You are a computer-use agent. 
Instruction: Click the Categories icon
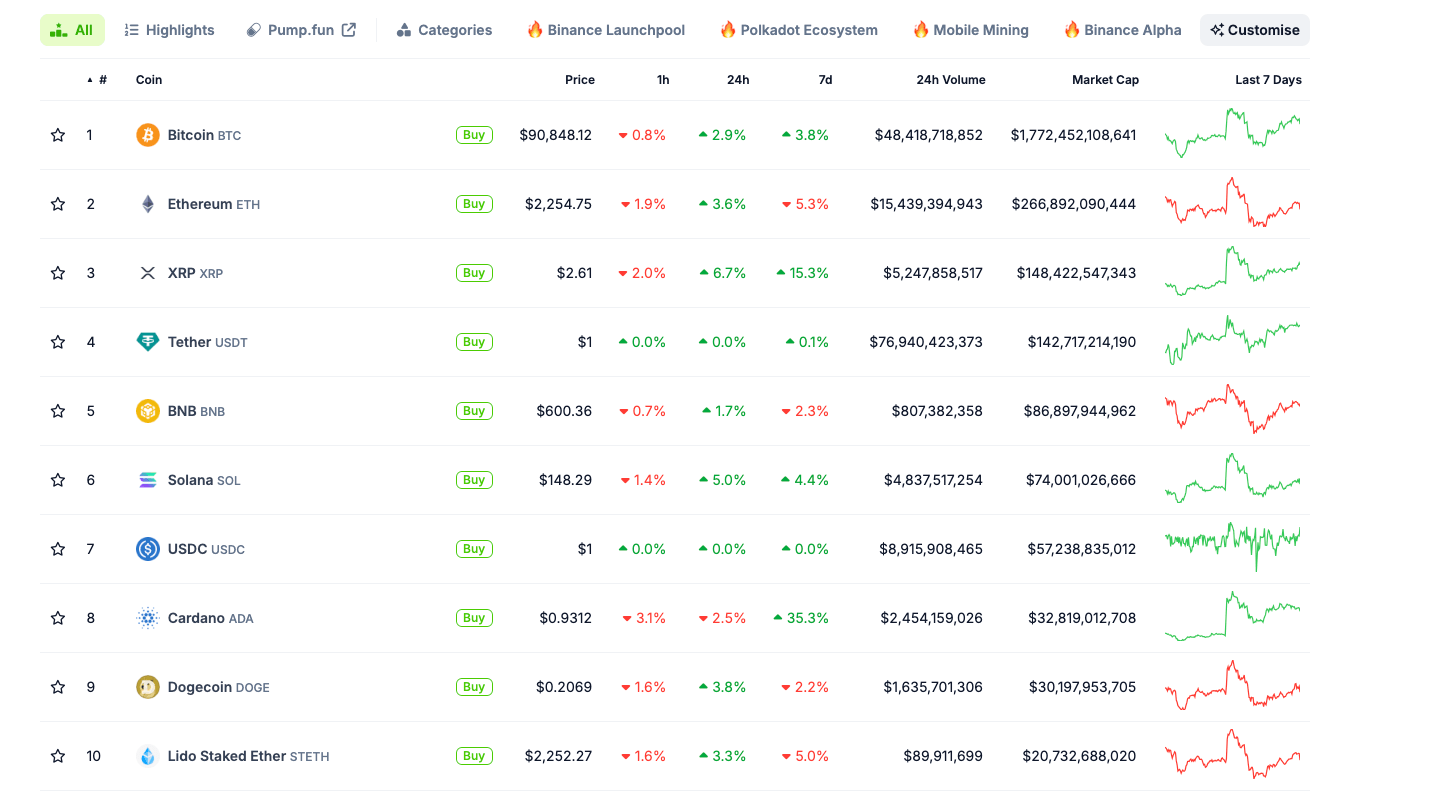pos(404,29)
